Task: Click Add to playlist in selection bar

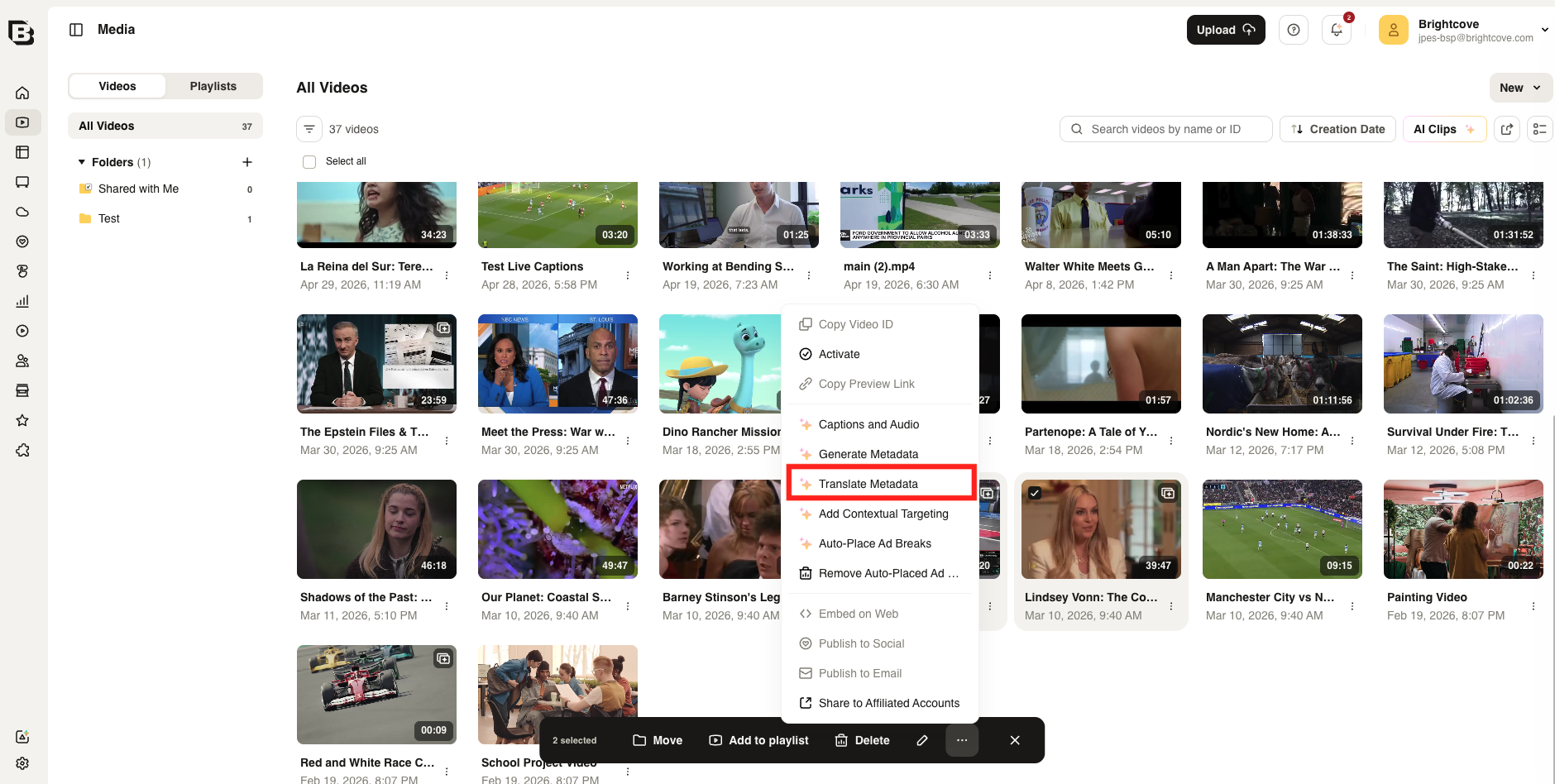Action: click(758, 740)
